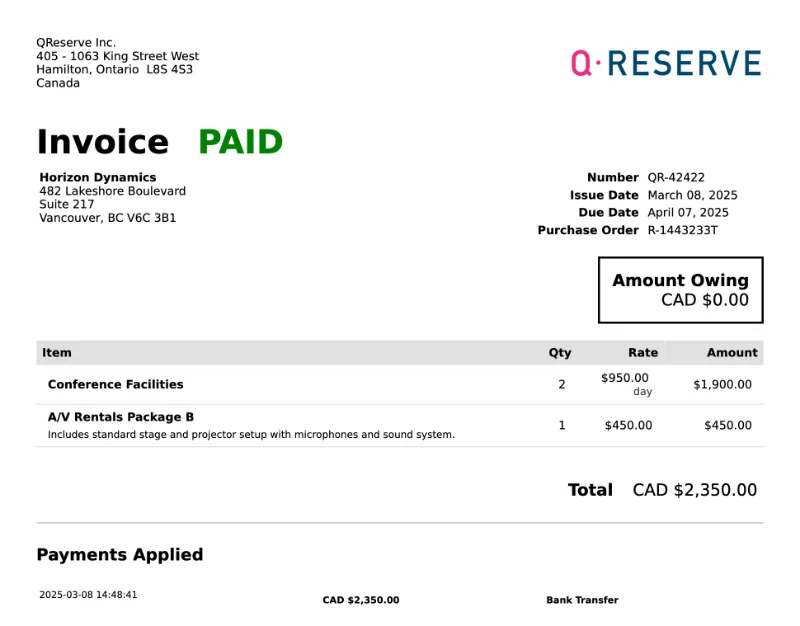Click the total CAD $2,350.00
The image size is (800, 626).
(x=694, y=490)
